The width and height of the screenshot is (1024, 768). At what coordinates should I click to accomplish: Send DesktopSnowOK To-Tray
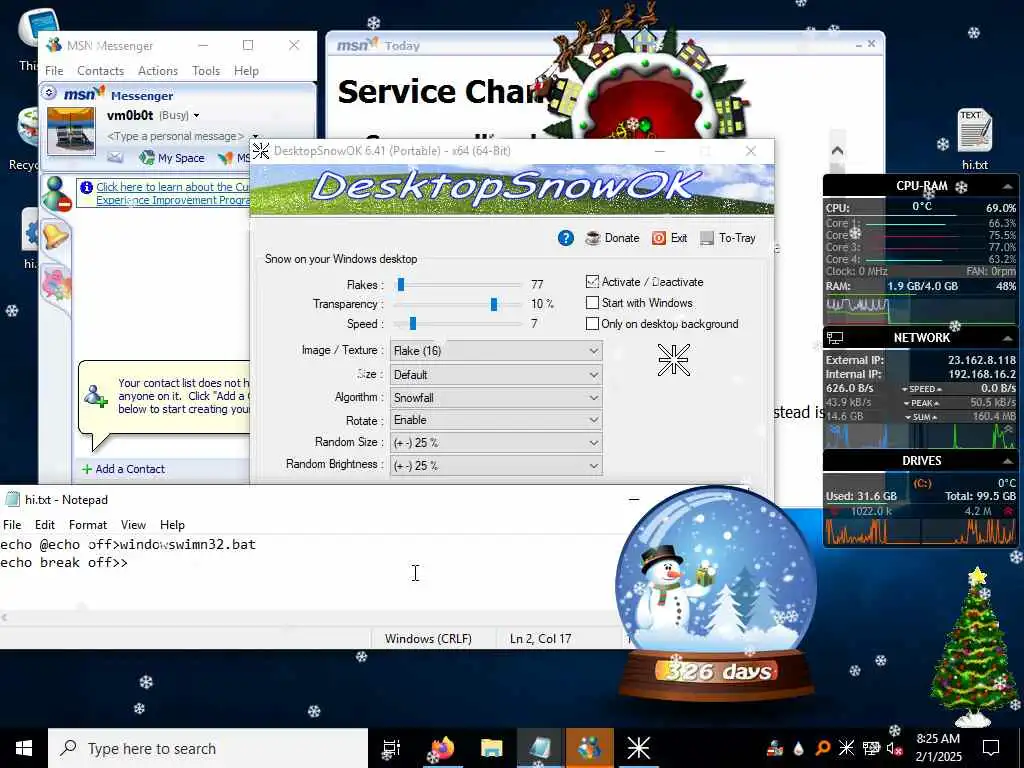pos(728,238)
